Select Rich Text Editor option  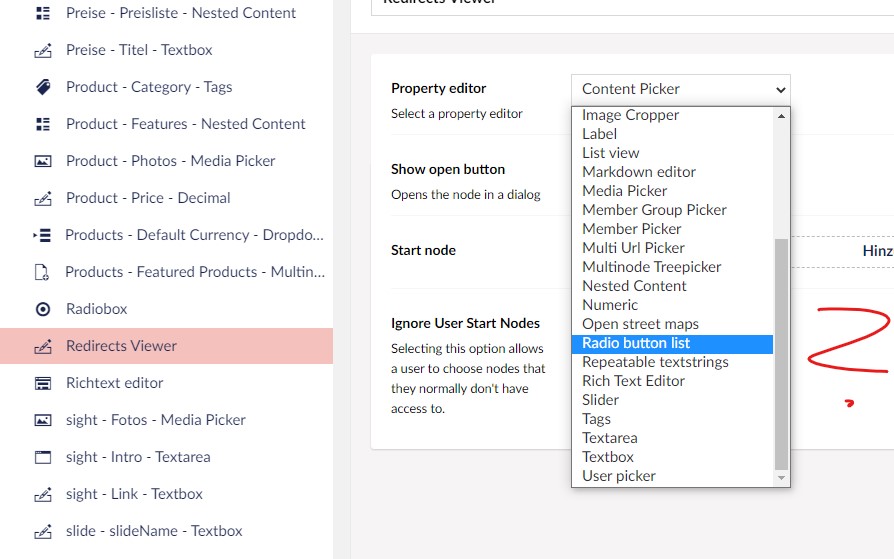pos(672,381)
